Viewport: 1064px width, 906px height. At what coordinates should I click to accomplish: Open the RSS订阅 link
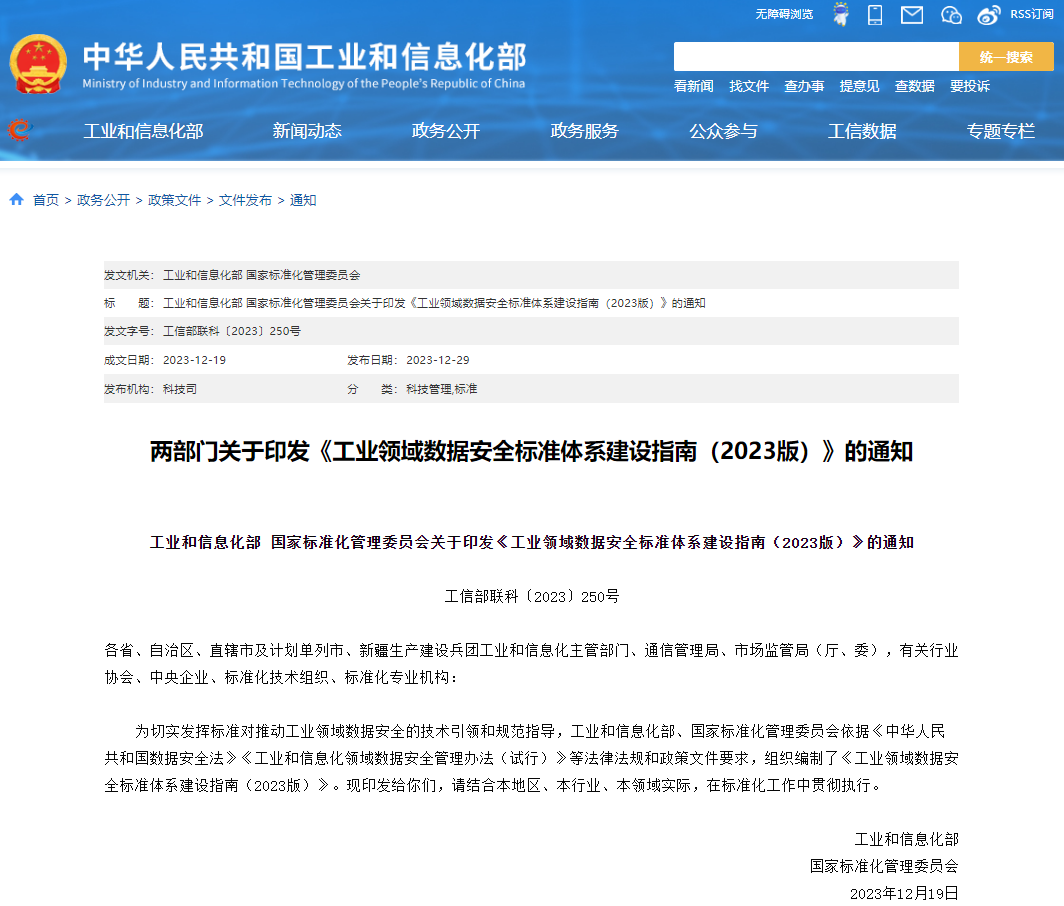[1031, 14]
